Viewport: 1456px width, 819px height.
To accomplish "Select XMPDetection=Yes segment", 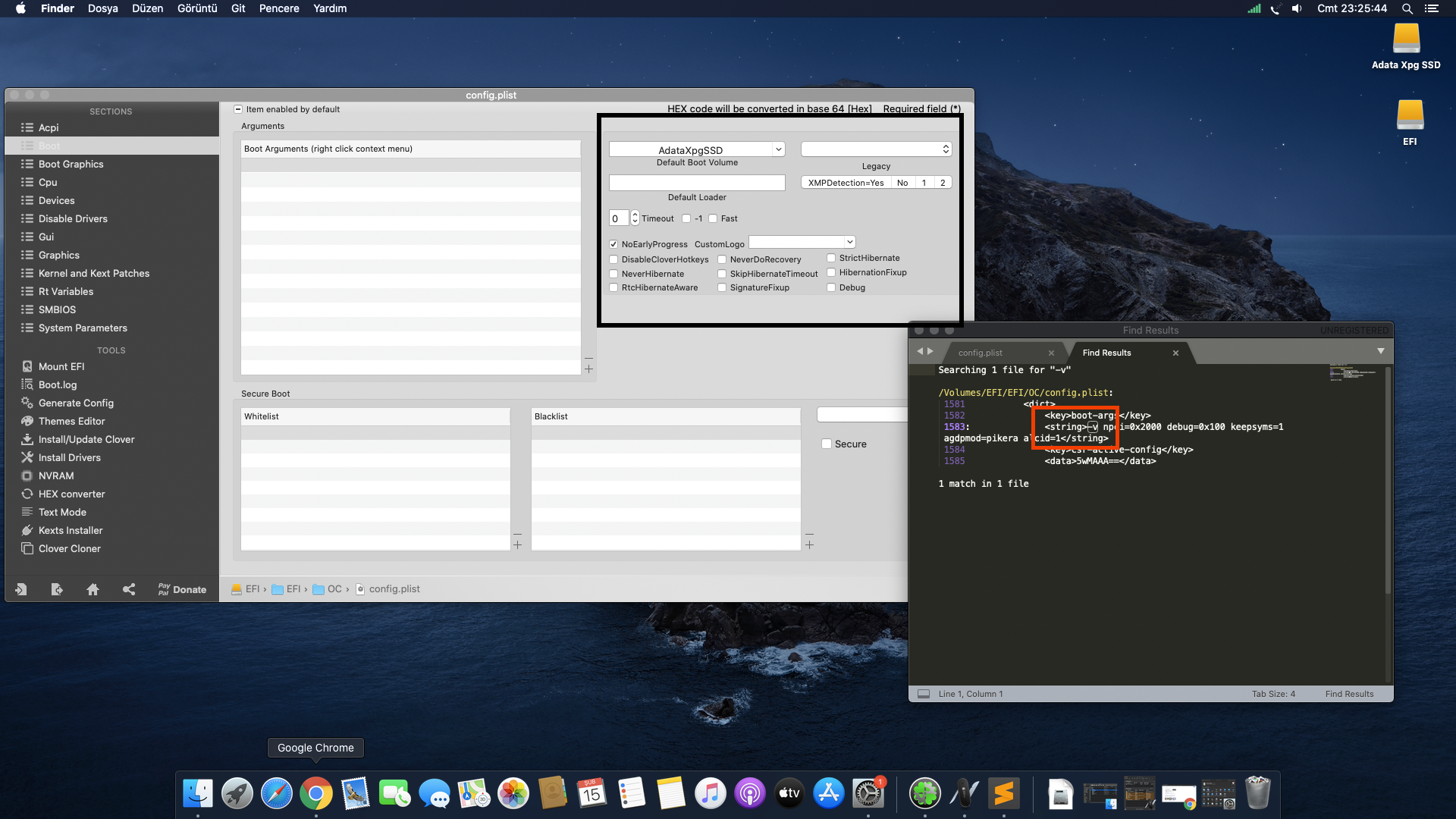I will (846, 183).
